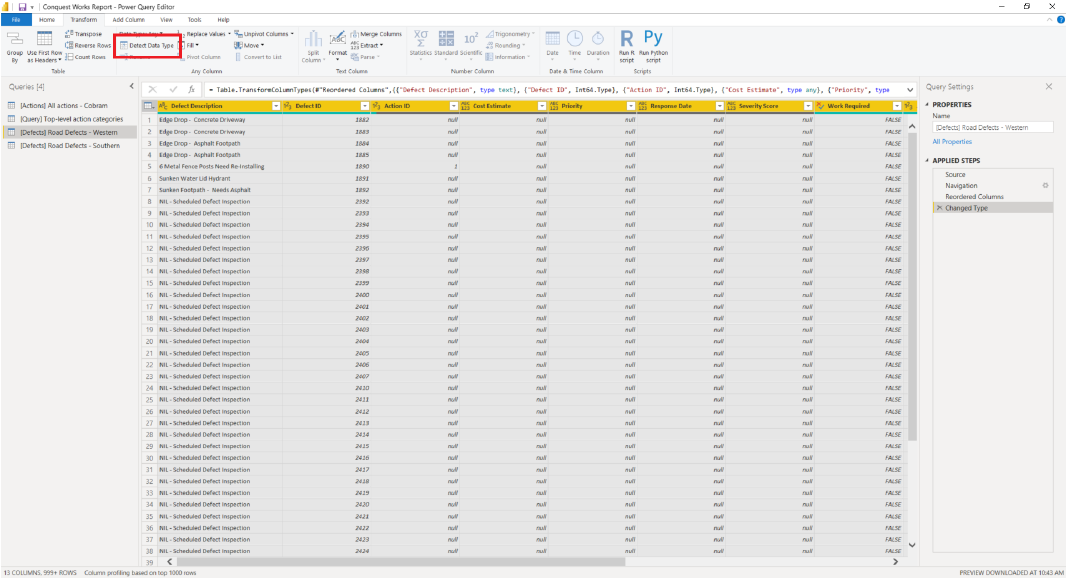Click the Merge Columns button
The height and width of the screenshot is (578, 1066).
pyautogui.click(x=376, y=34)
